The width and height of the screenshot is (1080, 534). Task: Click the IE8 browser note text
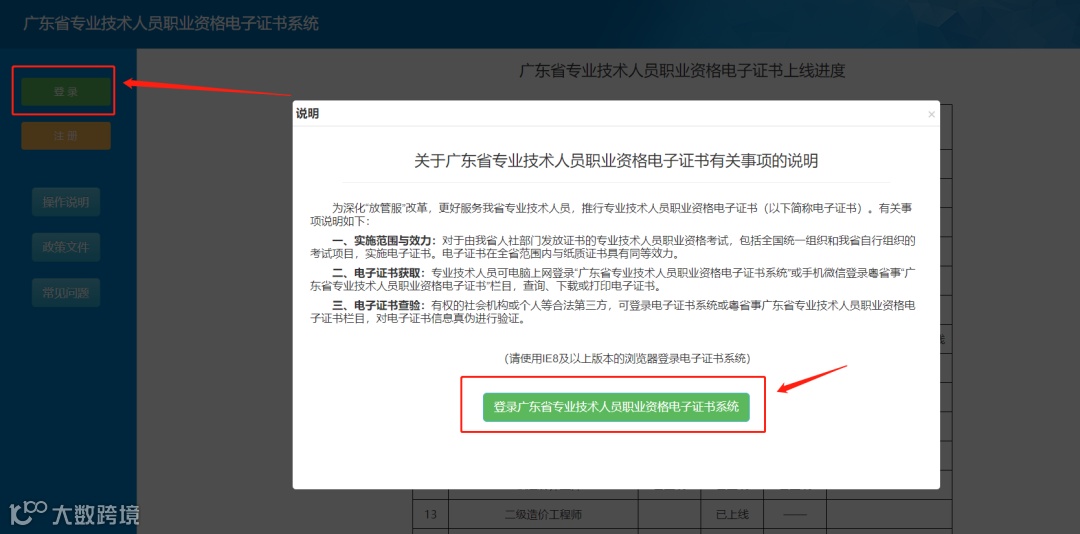(627, 359)
